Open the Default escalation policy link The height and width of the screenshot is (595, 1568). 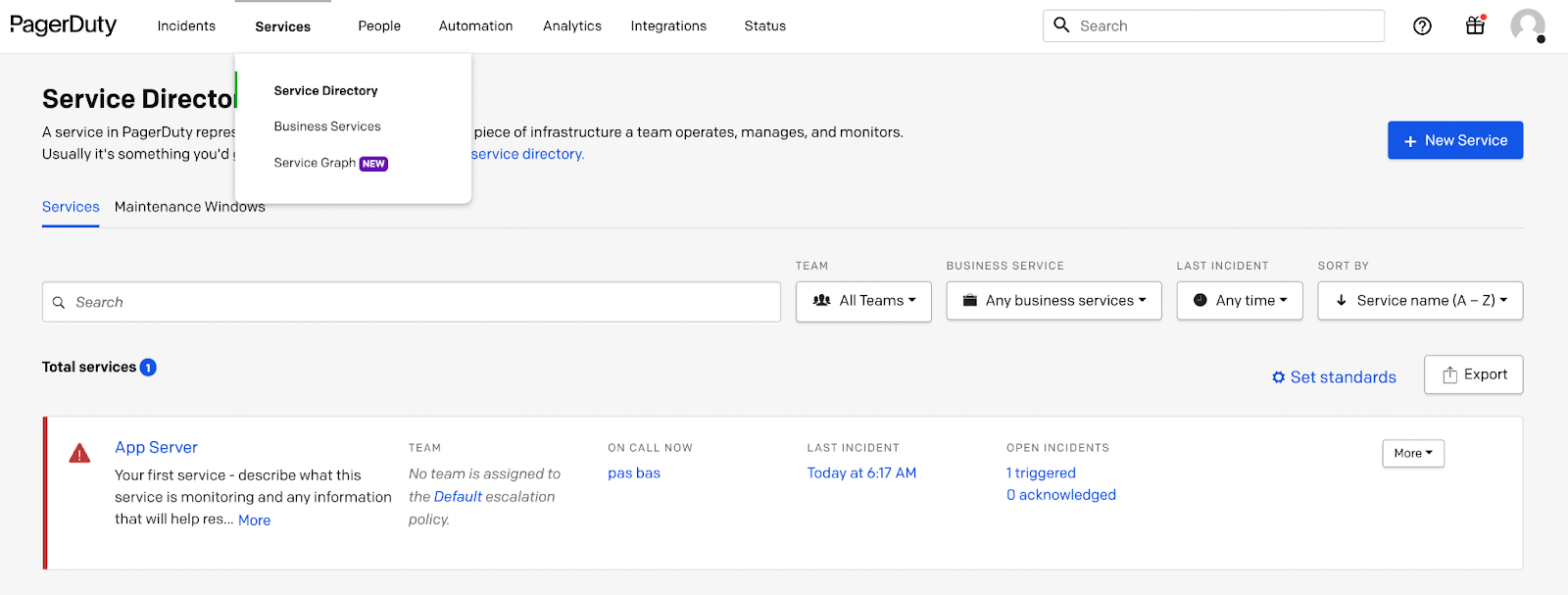click(x=458, y=497)
